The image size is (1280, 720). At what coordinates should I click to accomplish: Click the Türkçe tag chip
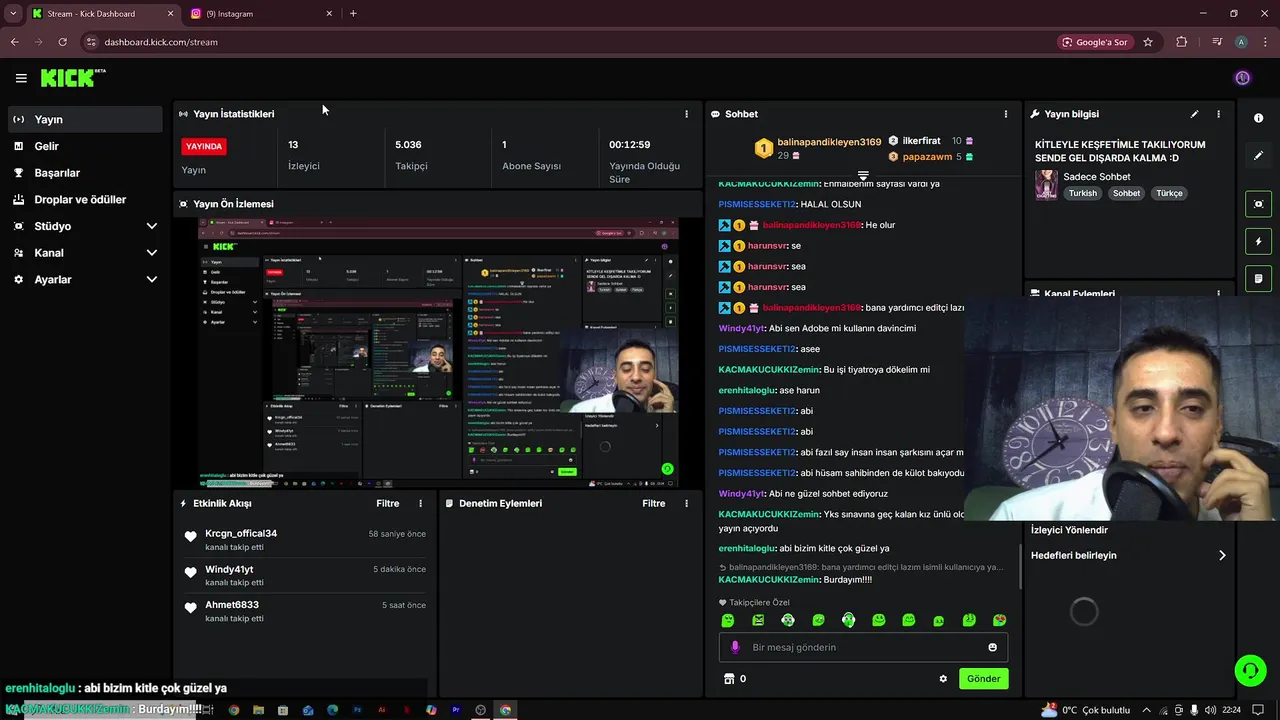(x=1169, y=193)
